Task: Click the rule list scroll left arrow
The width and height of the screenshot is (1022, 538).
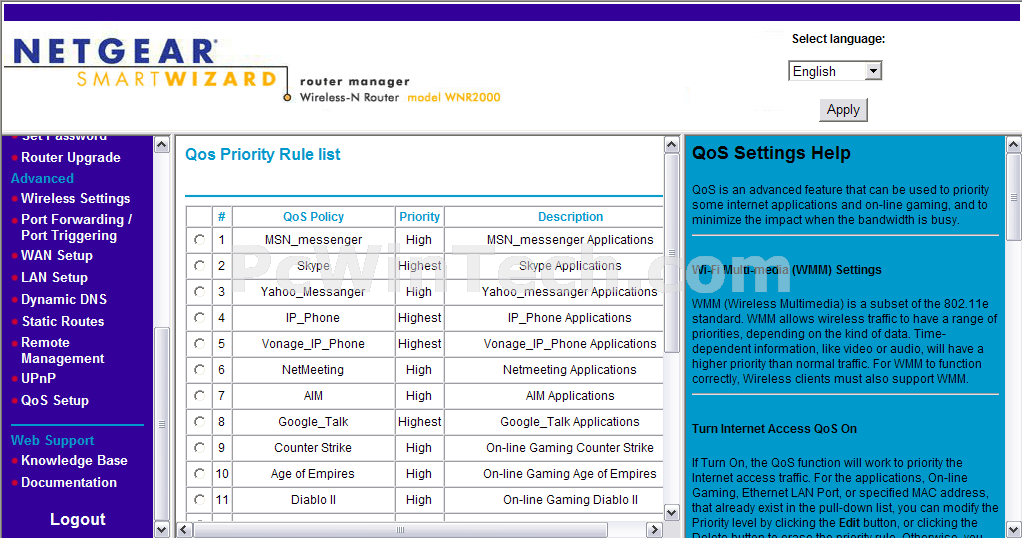Action: 184,530
